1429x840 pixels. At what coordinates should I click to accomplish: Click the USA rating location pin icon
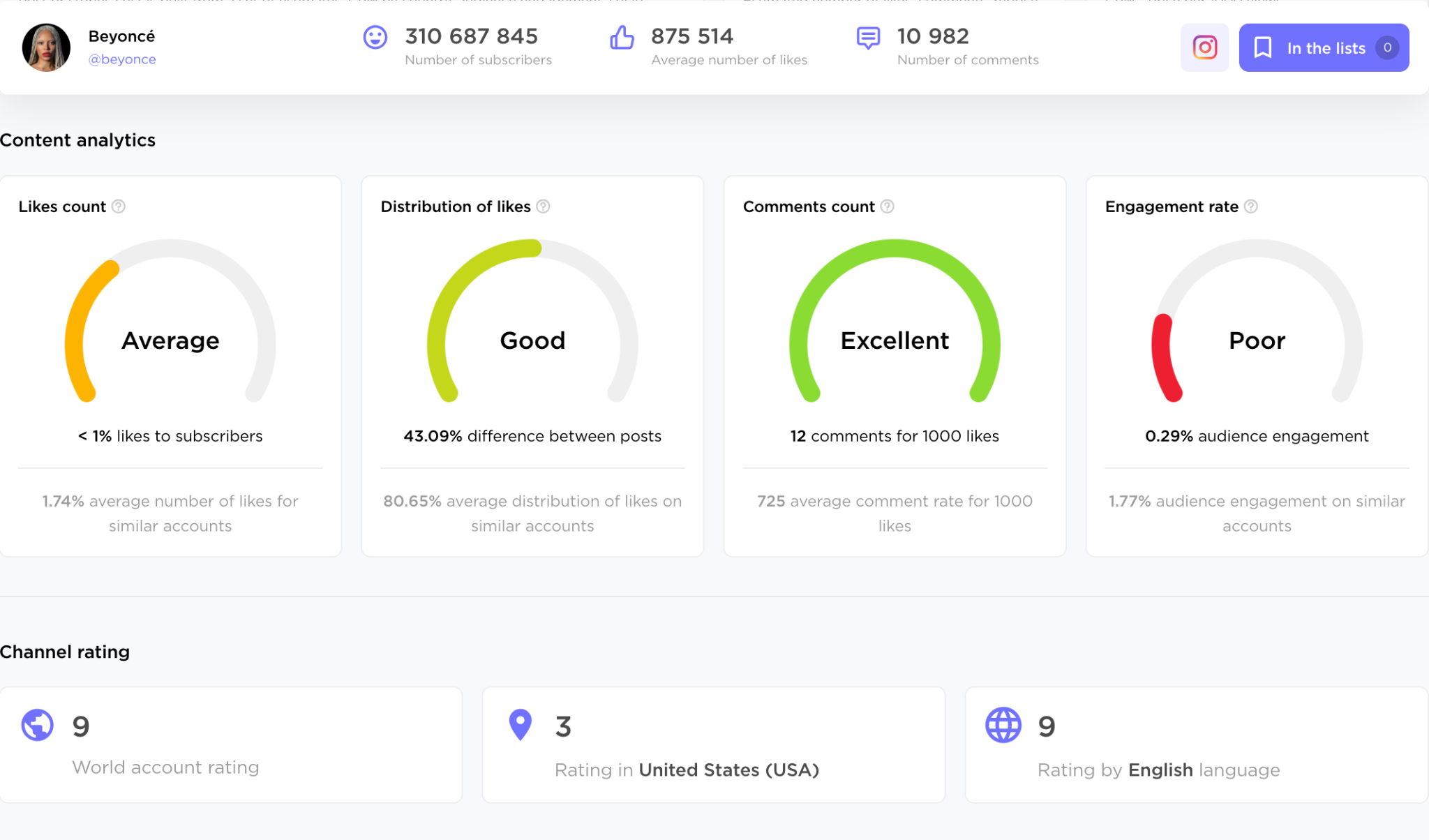(521, 725)
